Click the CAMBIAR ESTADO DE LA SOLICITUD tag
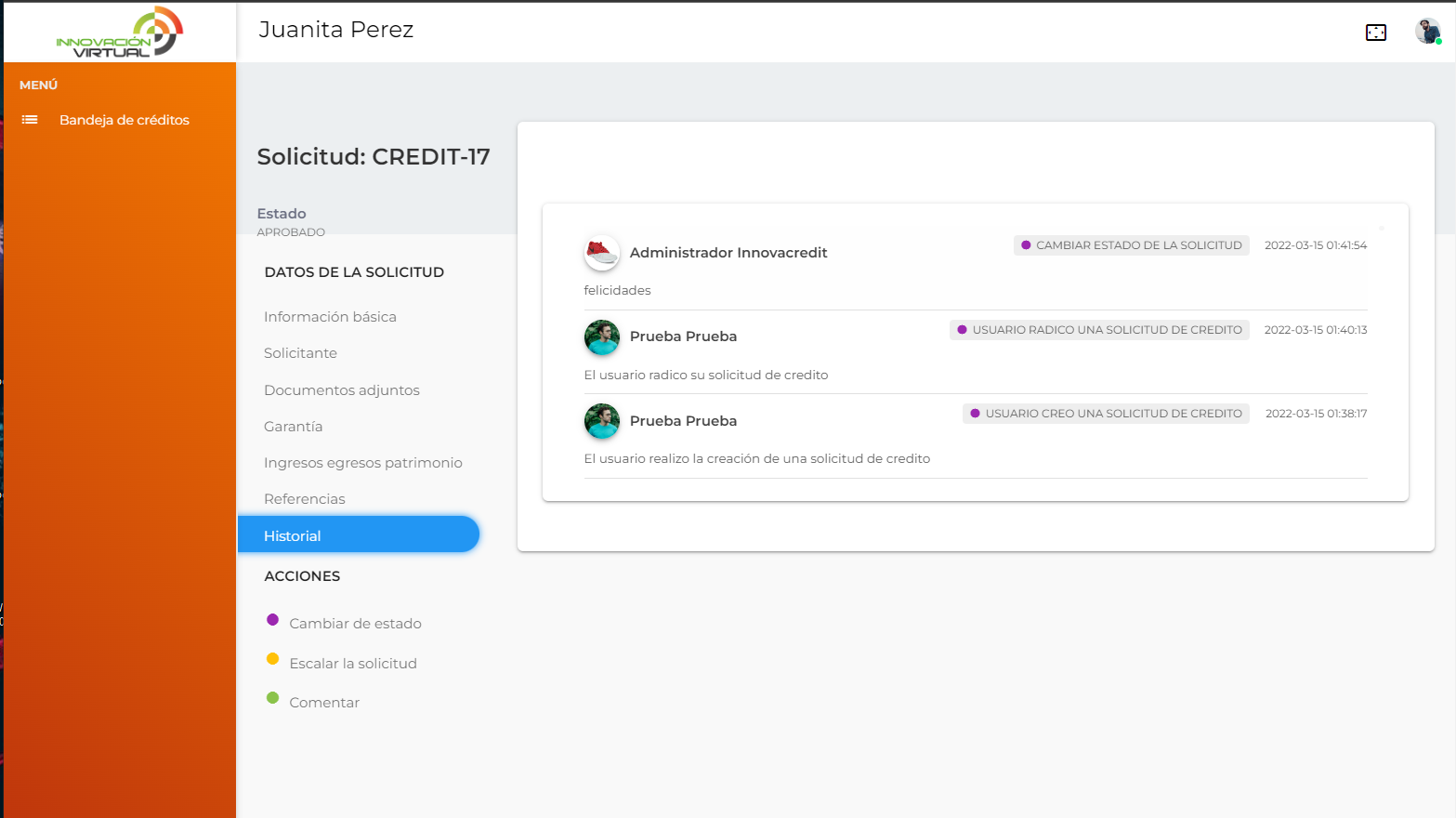This screenshot has height=818, width=1456. tap(1131, 245)
